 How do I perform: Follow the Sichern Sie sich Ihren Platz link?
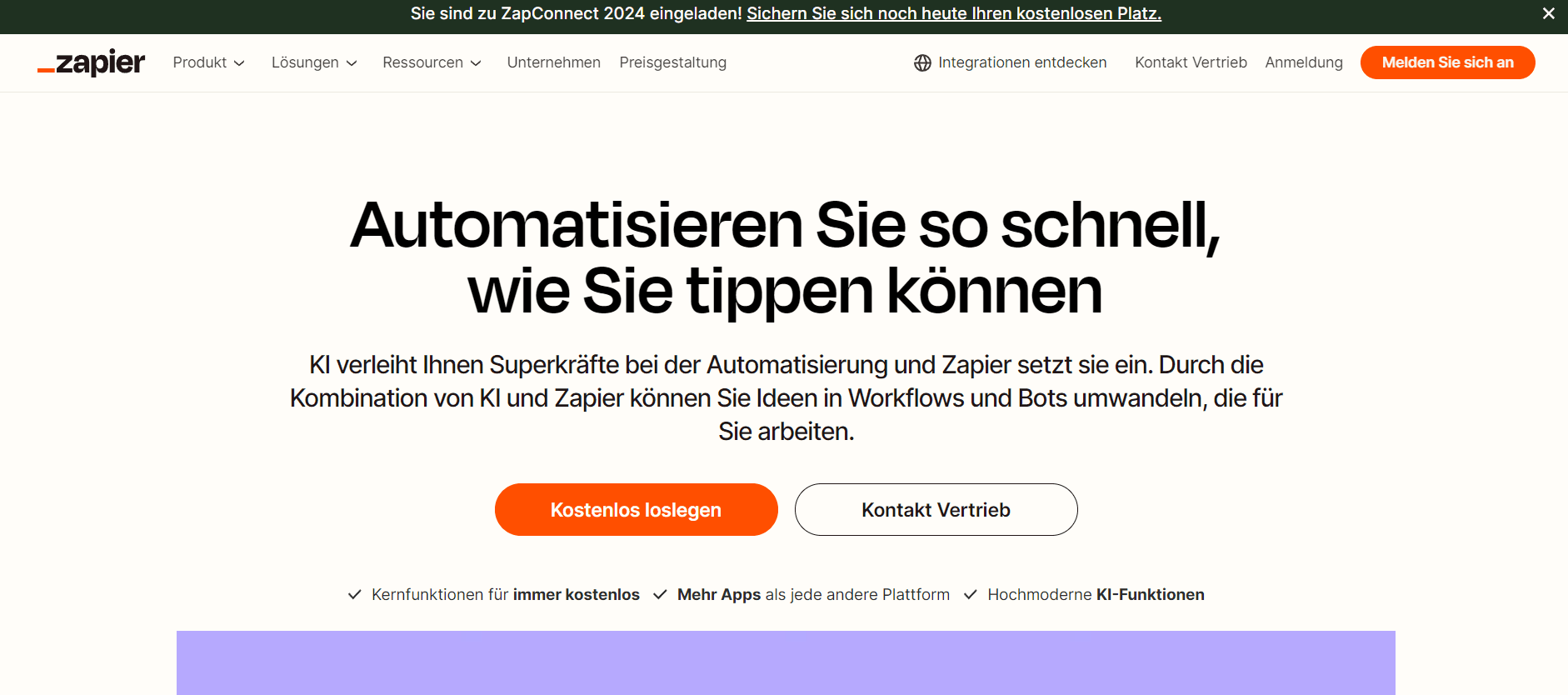954,13
